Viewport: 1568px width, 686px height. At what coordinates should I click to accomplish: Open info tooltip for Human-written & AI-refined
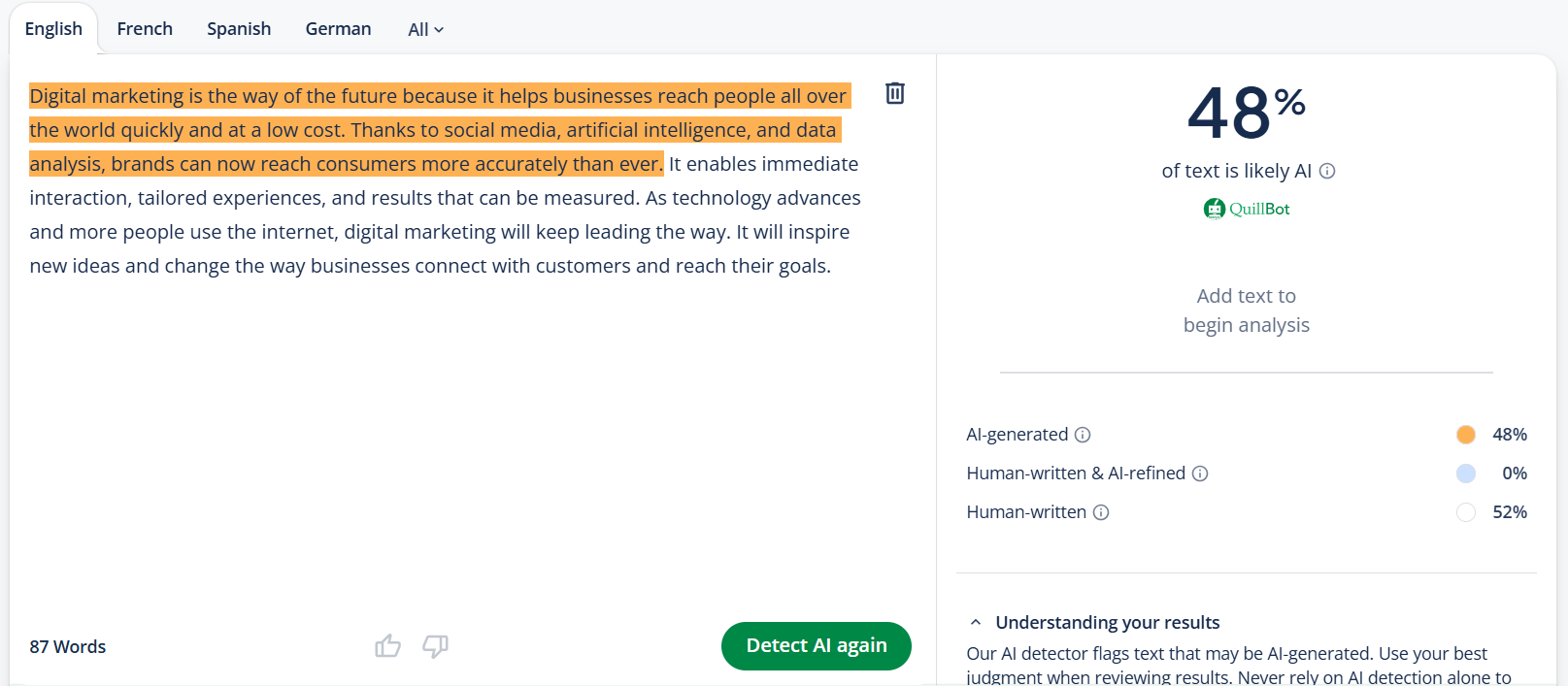1201,474
